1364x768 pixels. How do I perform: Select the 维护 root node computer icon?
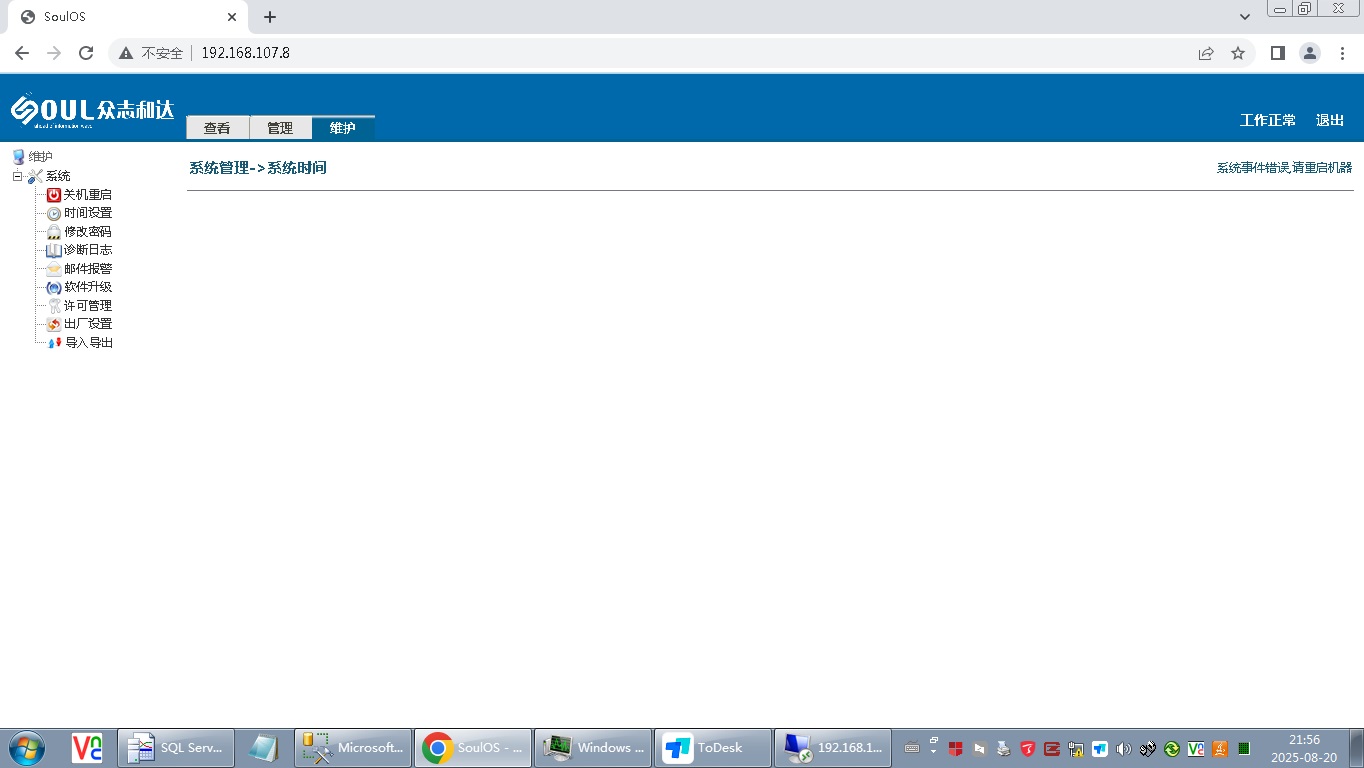[18, 157]
